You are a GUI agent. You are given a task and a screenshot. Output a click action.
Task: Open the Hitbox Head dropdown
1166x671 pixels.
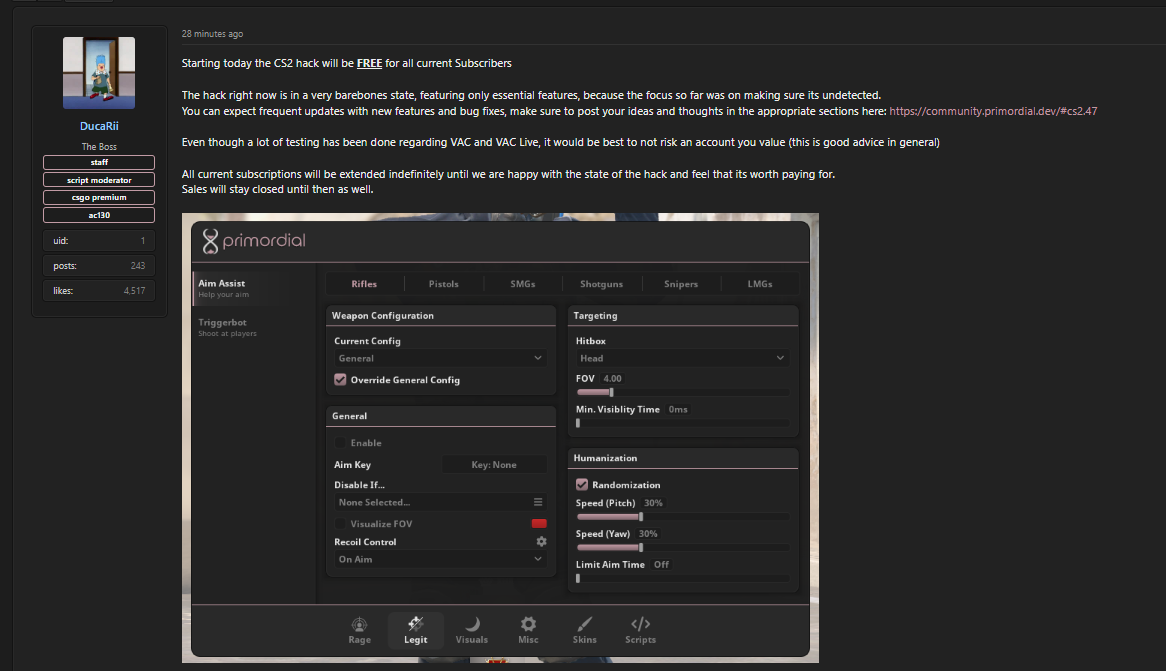coord(682,358)
